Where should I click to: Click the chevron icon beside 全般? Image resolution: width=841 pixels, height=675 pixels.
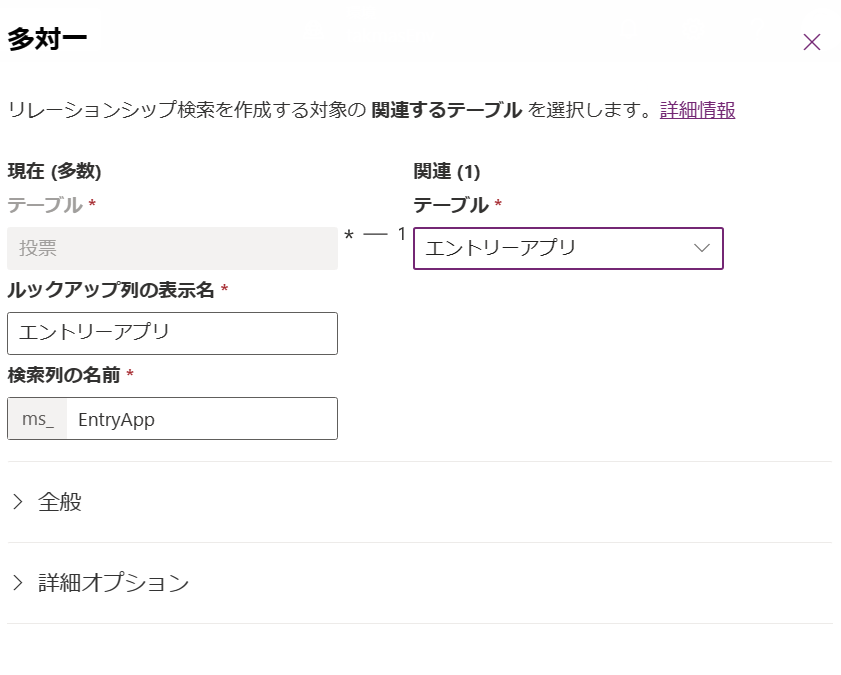coord(18,502)
